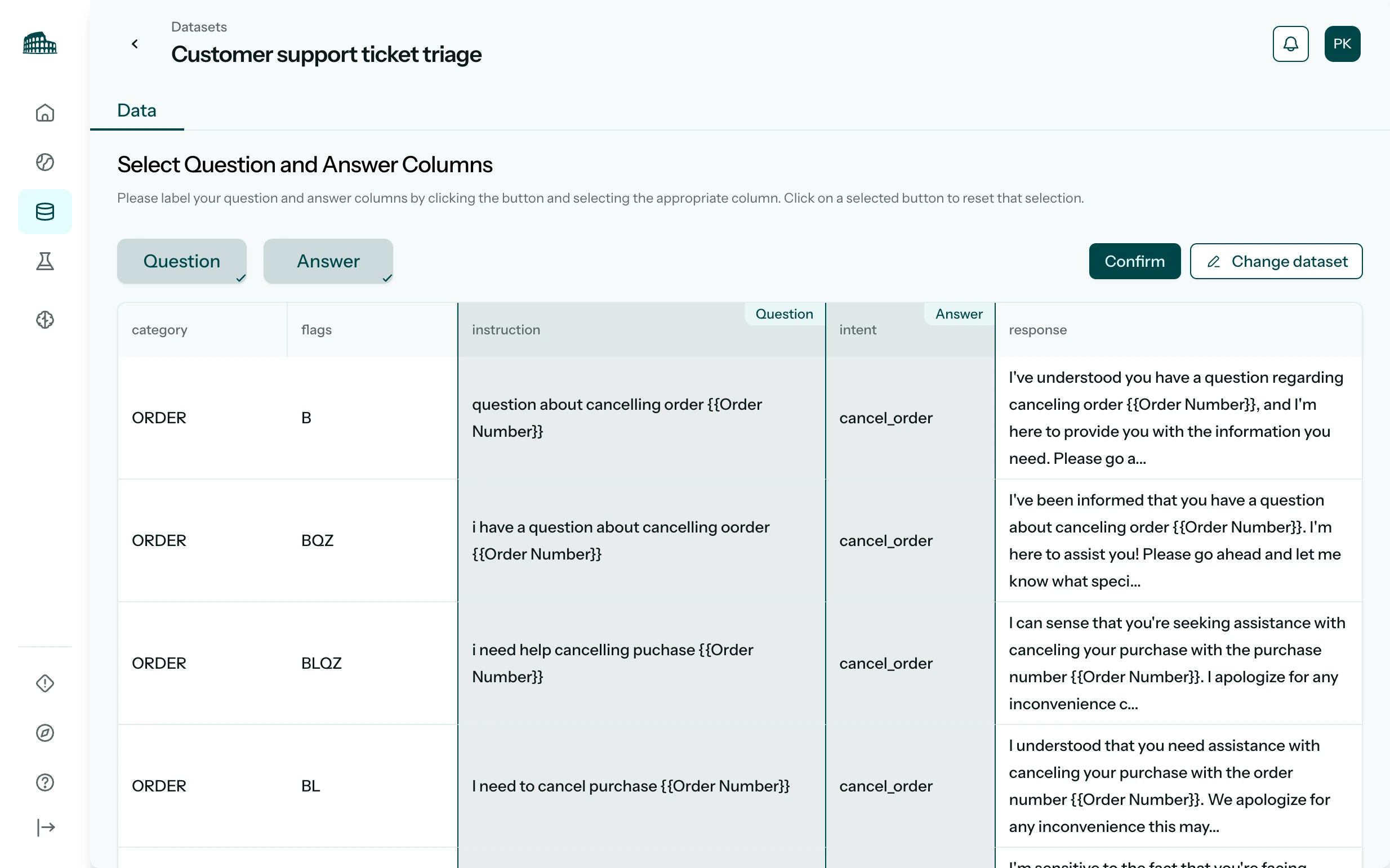This screenshot has width=1390, height=868.
Task: Click response starting 'I've been informed that'
Action: (x=1178, y=540)
